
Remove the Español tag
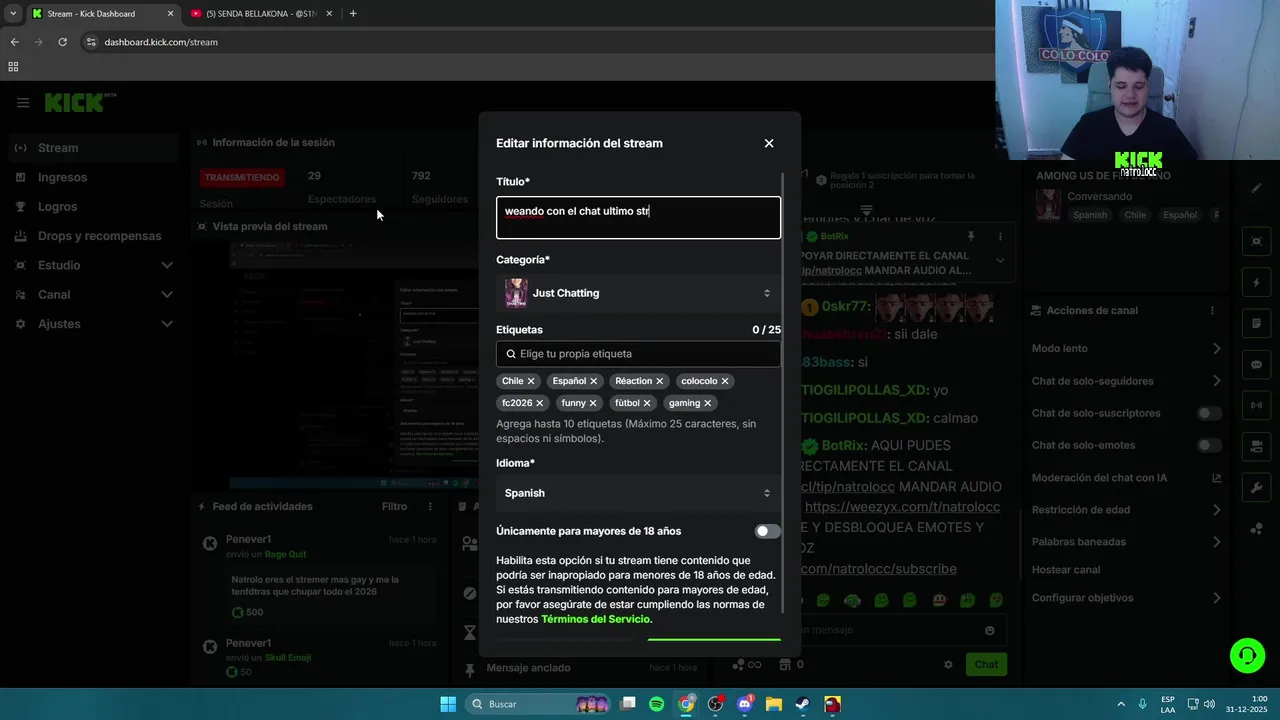point(593,381)
